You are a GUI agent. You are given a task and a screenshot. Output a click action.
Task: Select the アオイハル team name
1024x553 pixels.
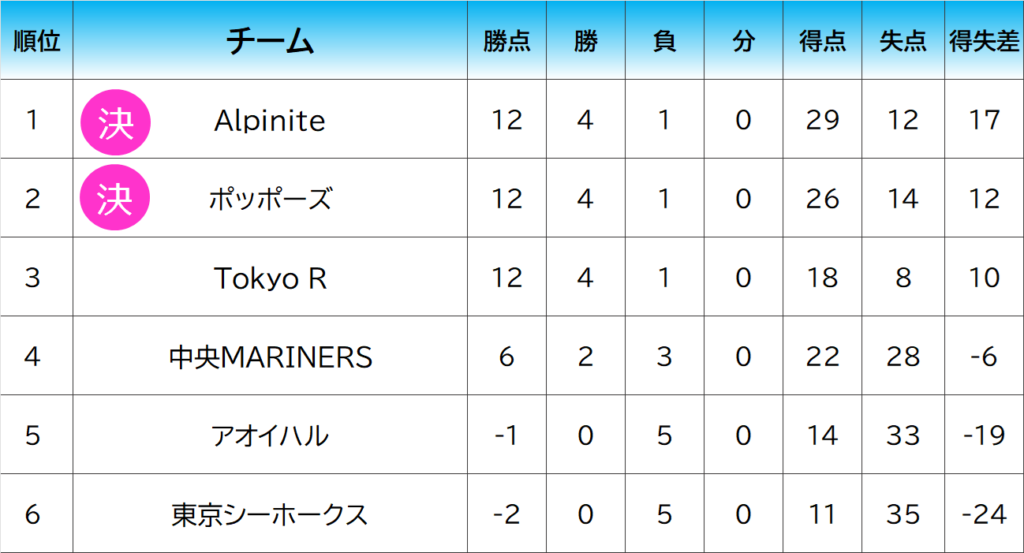(270, 436)
